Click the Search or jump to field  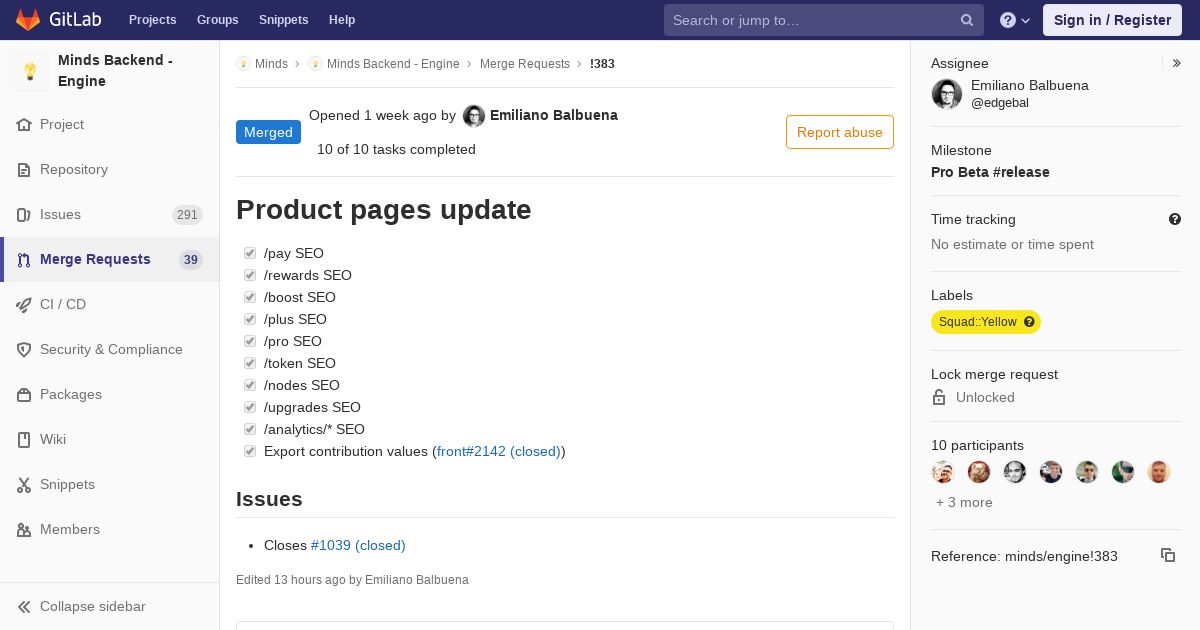click(x=824, y=20)
